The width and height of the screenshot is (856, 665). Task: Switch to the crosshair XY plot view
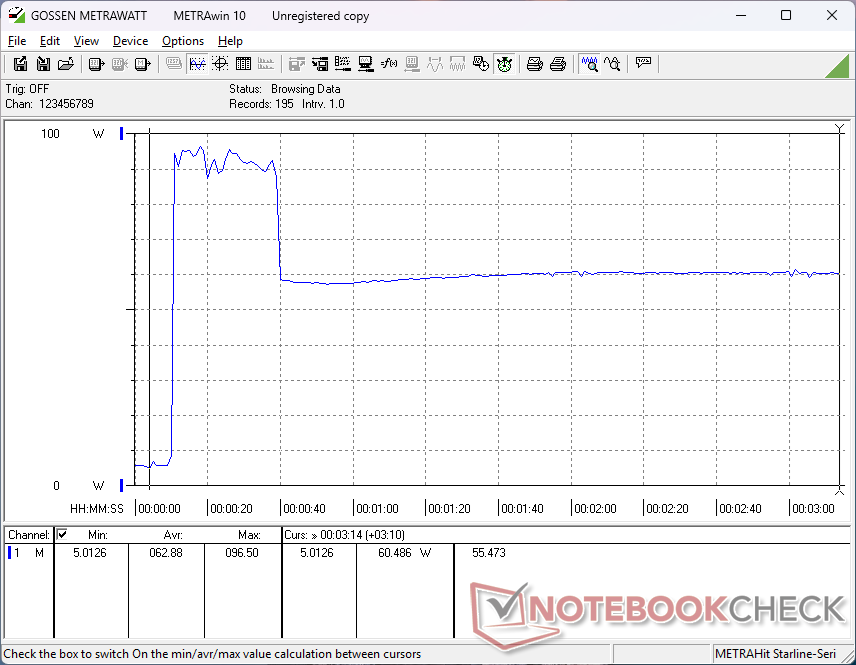[x=219, y=64]
